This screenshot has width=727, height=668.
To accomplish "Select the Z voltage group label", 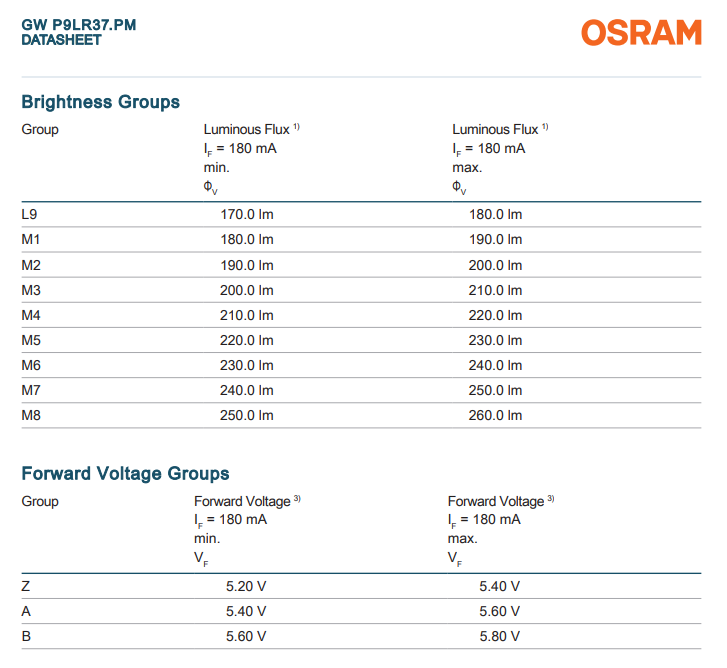I will coord(26,586).
